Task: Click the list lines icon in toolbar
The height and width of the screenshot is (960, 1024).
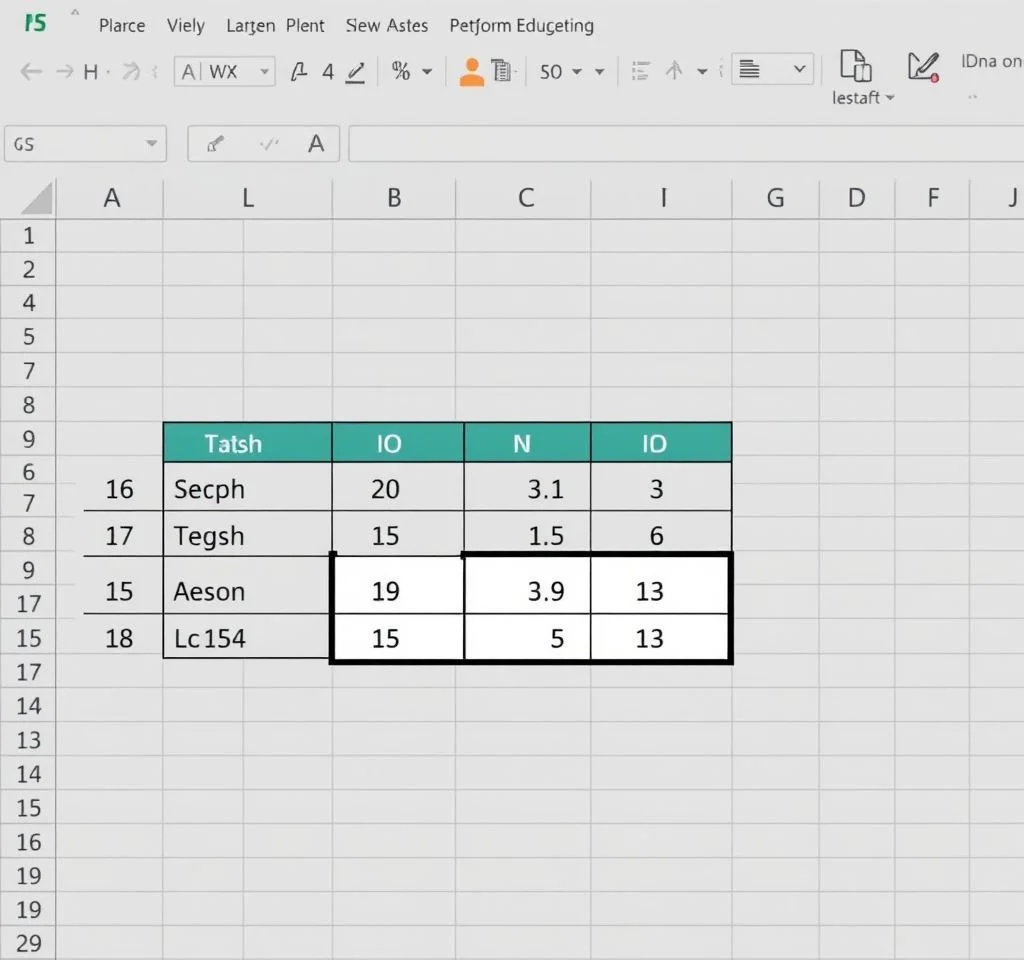Action: pyautogui.click(x=641, y=71)
